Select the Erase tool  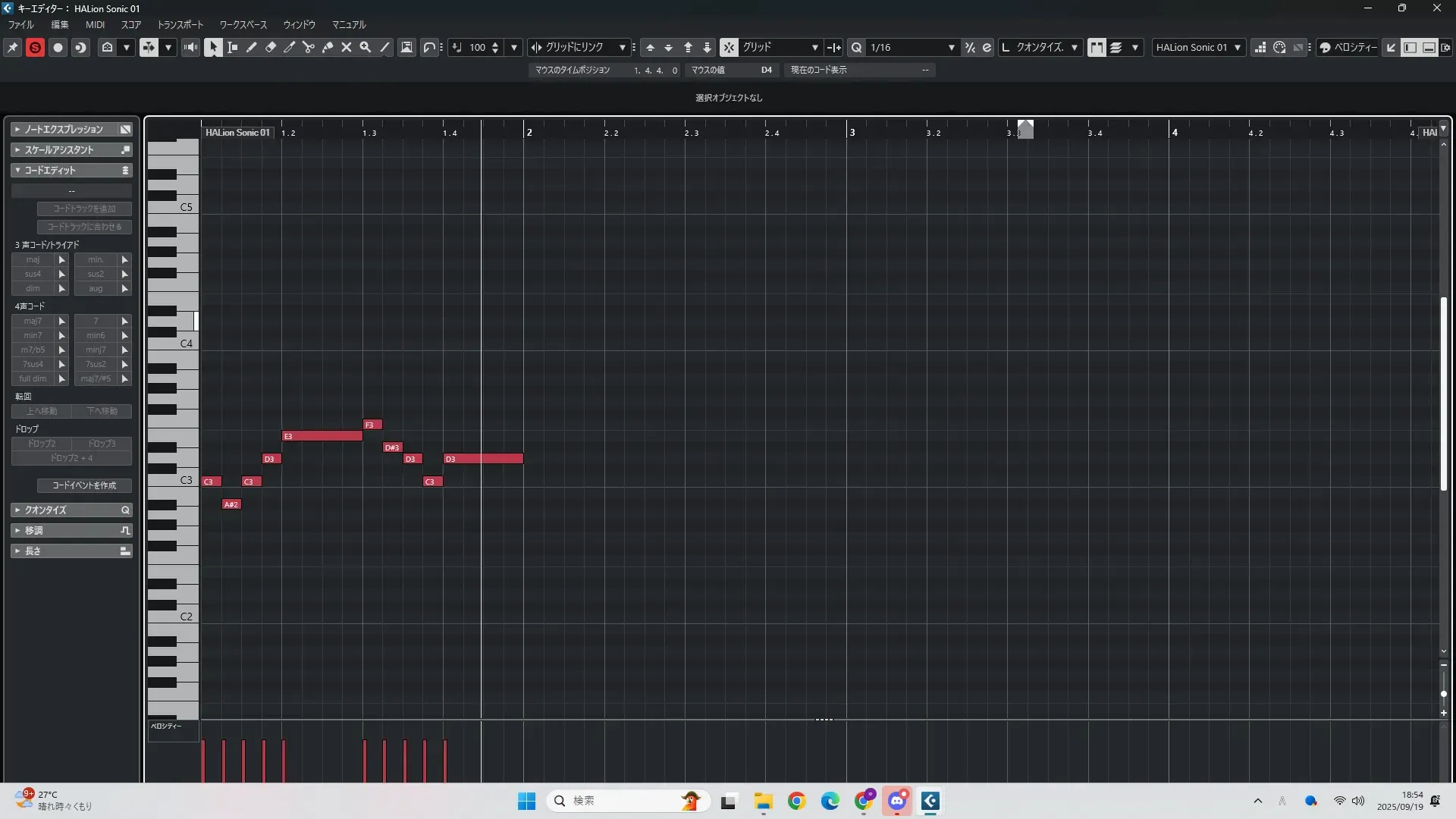click(x=271, y=47)
